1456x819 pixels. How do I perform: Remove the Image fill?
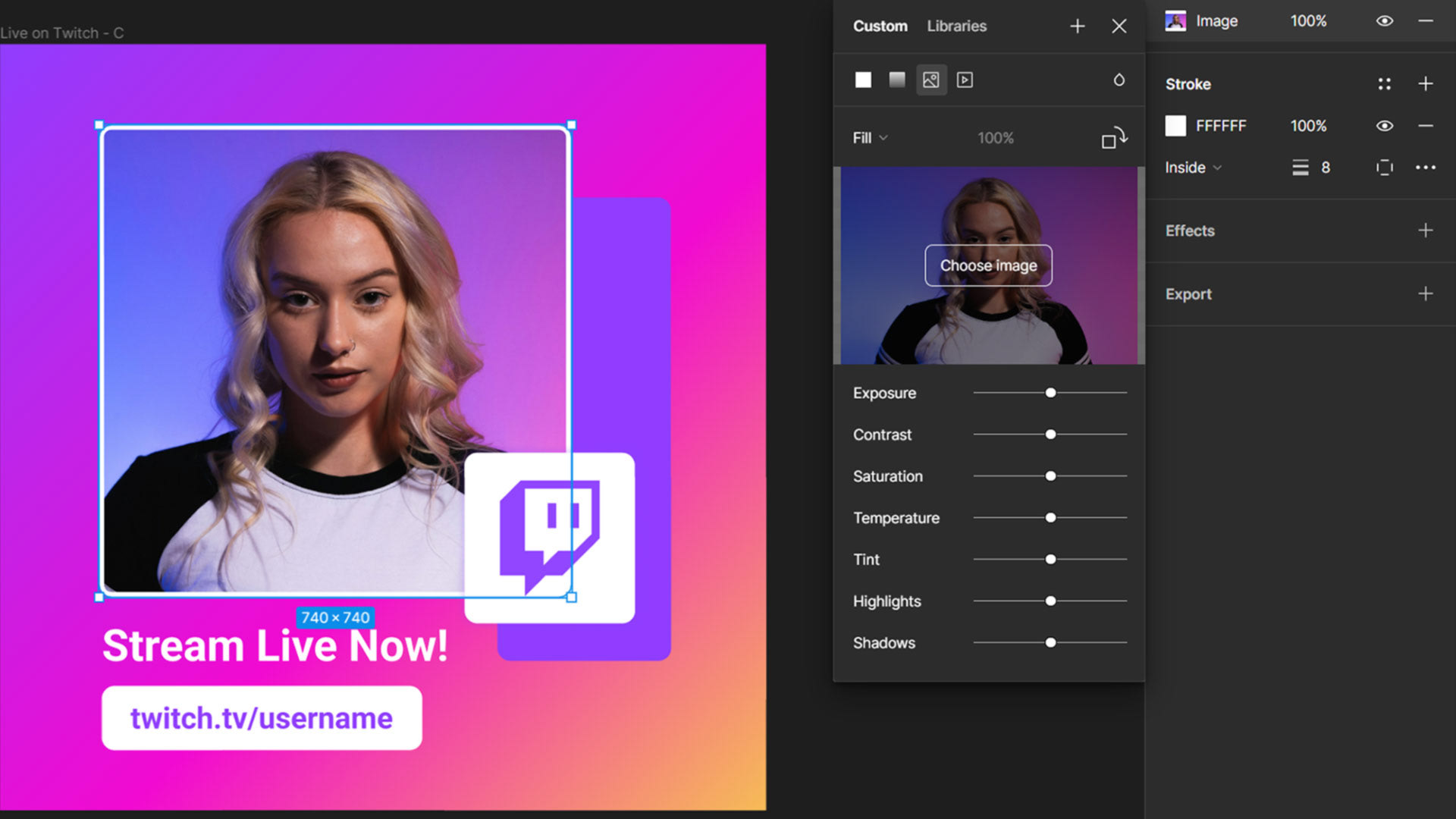point(1426,21)
